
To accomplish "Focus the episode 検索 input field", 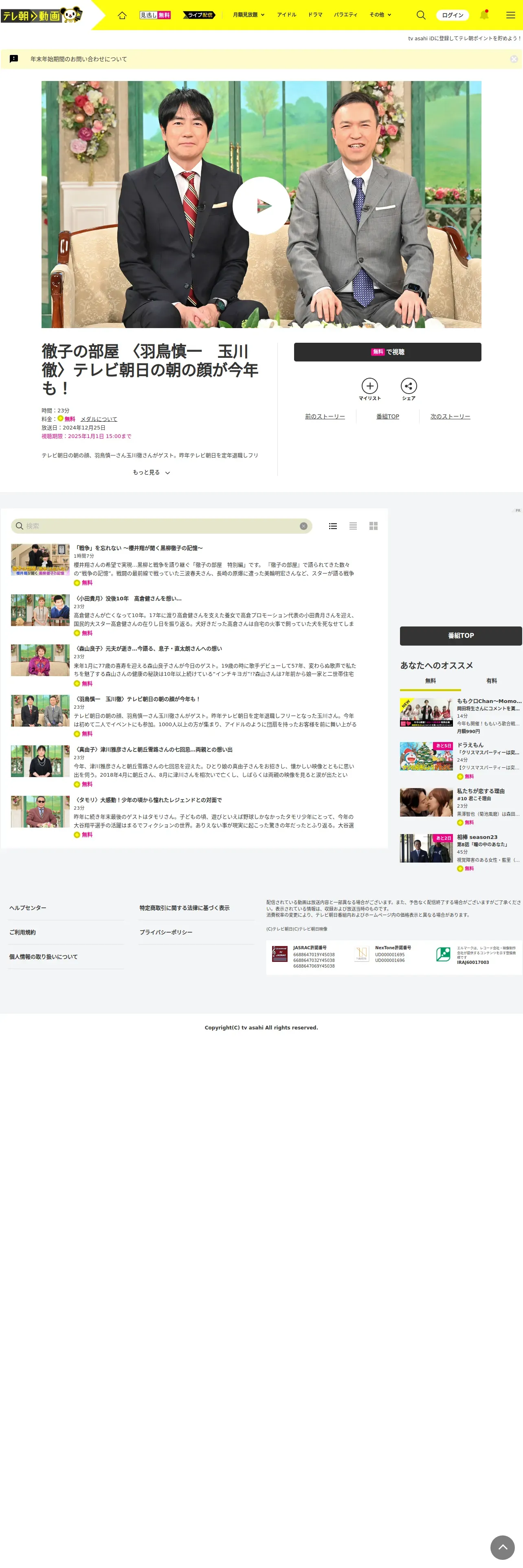I will (161, 526).
